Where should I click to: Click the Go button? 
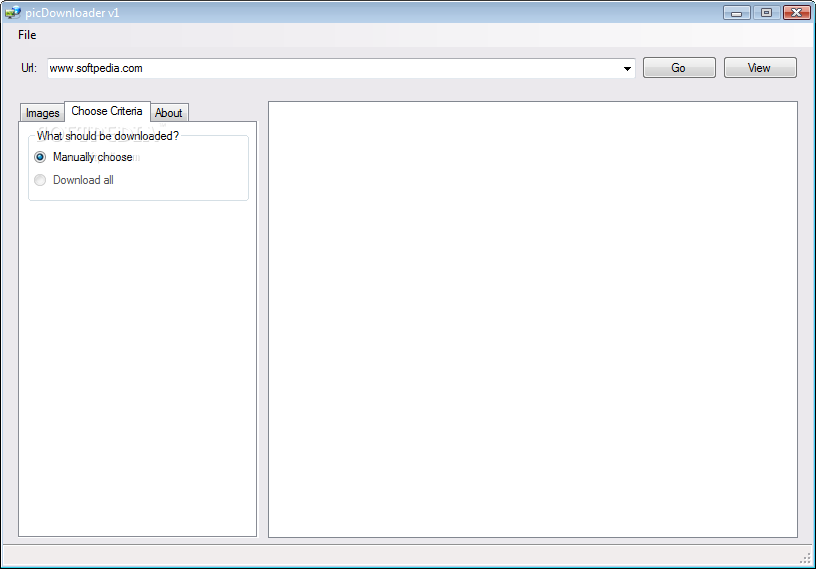(x=679, y=68)
